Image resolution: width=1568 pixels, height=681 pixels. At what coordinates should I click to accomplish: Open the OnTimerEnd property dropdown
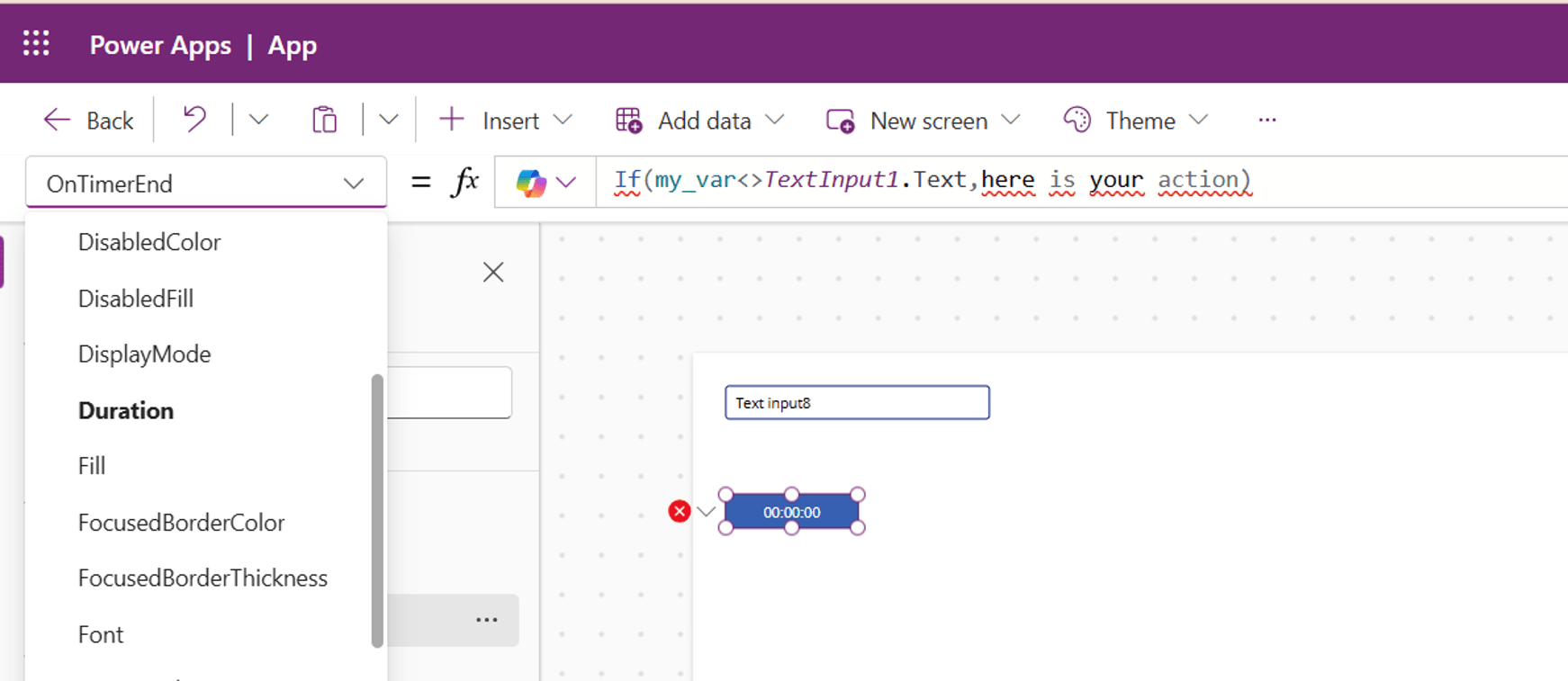click(205, 184)
